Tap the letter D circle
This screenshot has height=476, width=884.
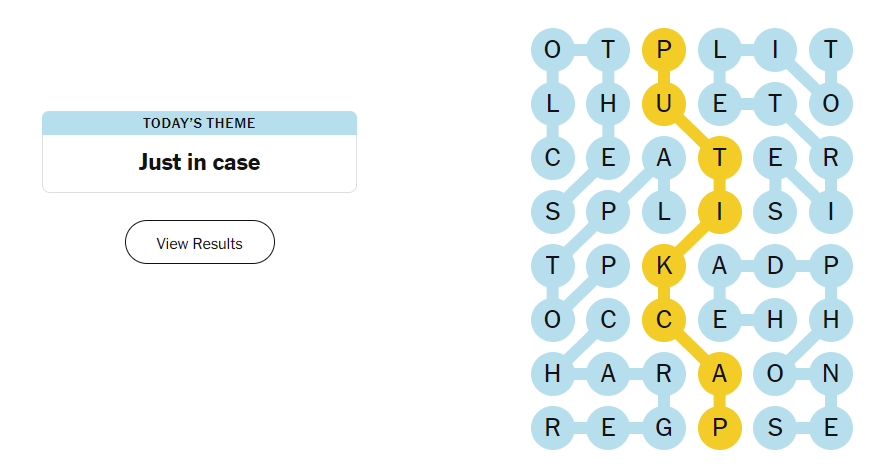click(x=775, y=265)
